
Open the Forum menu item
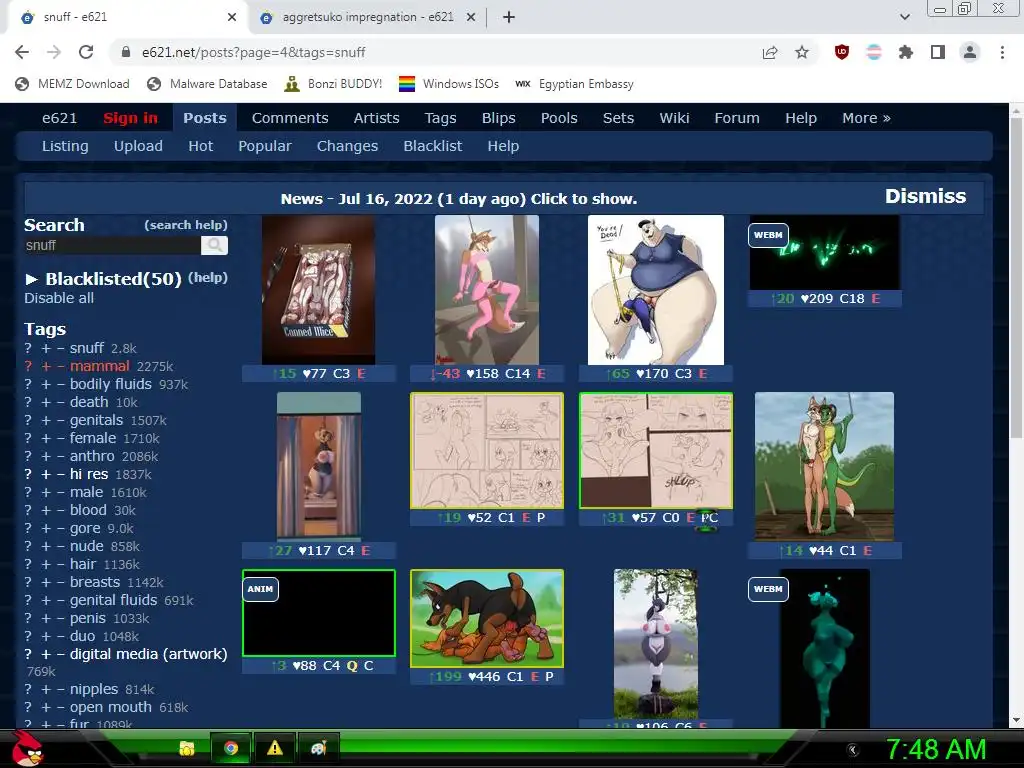pyautogui.click(x=737, y=118)
